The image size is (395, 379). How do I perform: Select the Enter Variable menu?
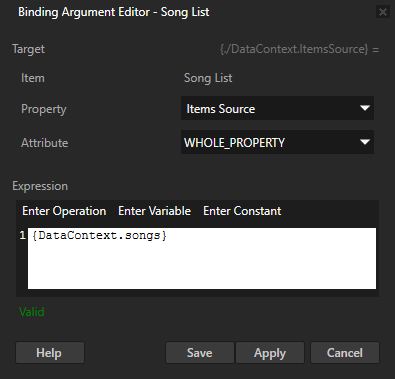tap(154, 211)
